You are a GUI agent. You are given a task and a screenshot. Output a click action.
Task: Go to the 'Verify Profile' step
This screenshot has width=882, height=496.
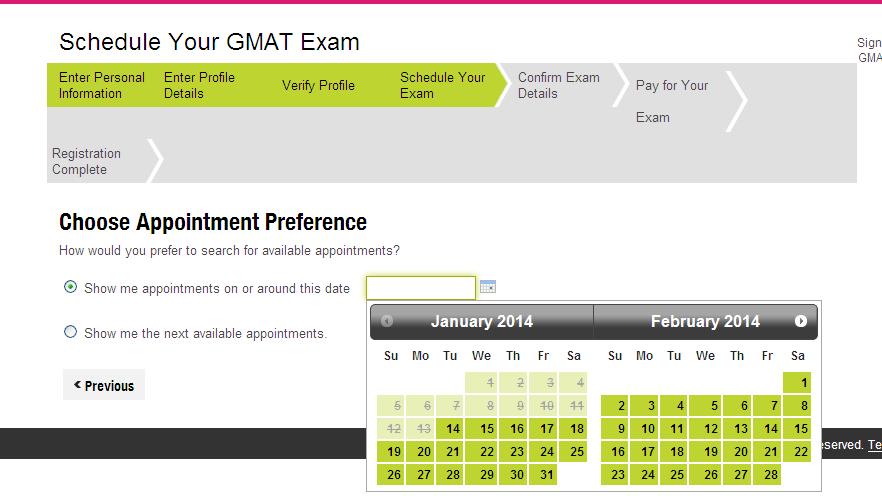(318, 85)
